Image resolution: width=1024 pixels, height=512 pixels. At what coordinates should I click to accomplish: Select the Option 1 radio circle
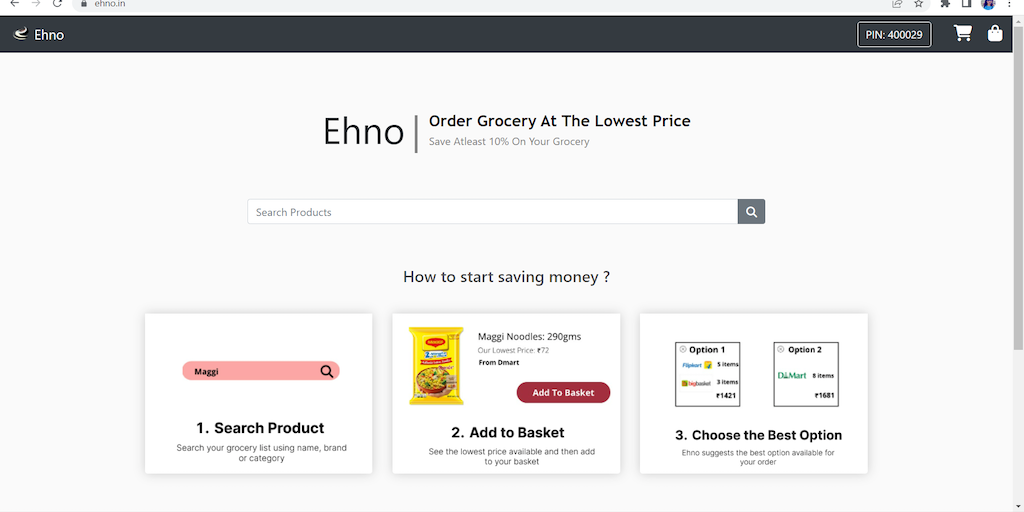682,350
